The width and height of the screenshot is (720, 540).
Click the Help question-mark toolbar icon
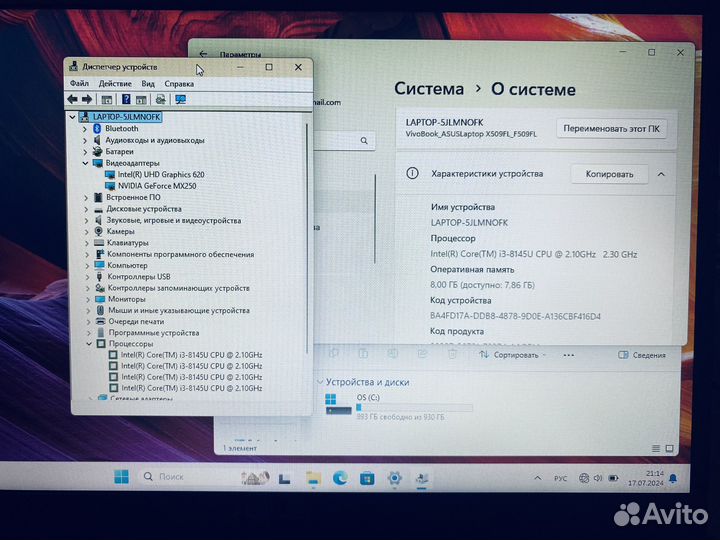[x=126, y=99]
